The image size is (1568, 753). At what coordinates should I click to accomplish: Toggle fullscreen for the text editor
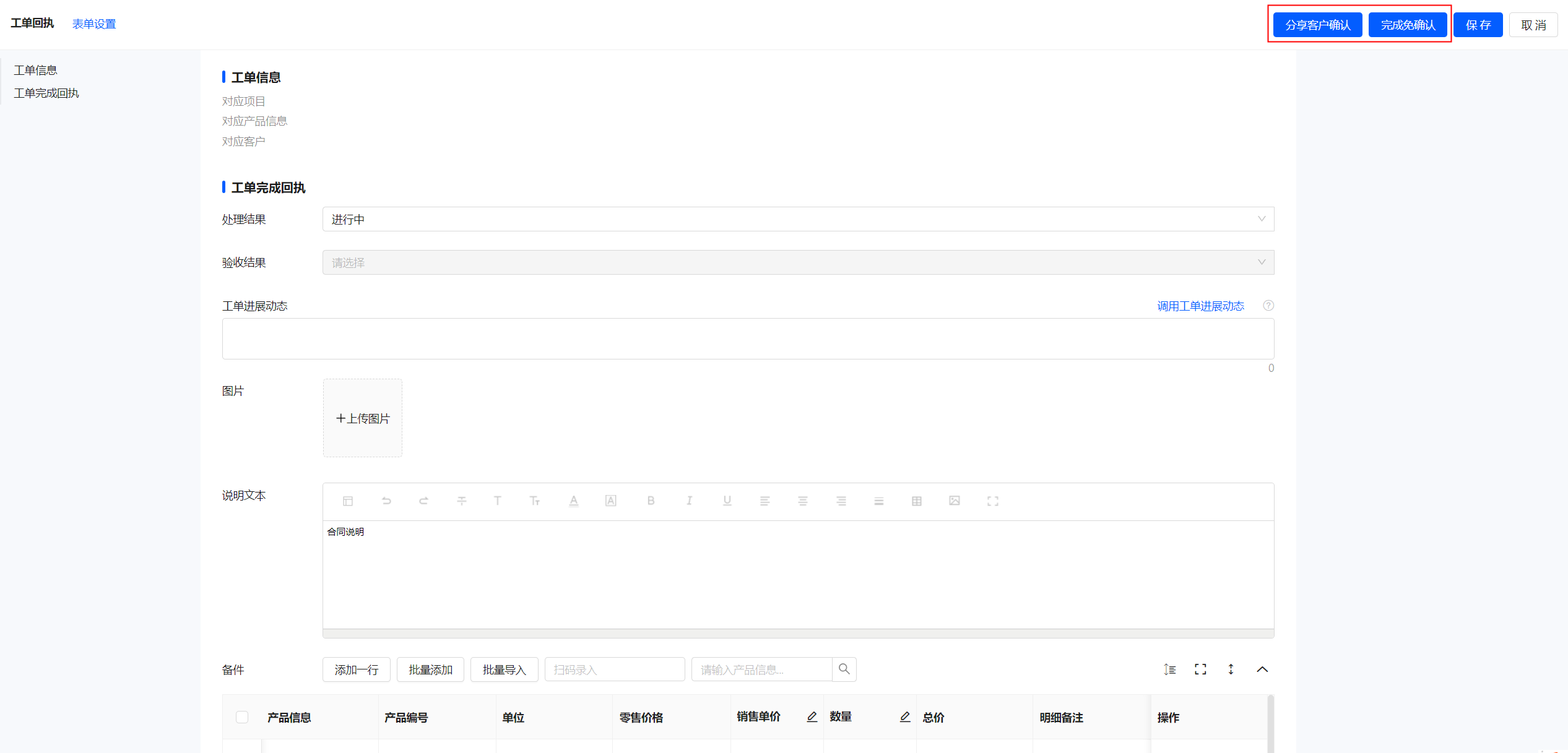pyautogui.click(x=993, y=501)
